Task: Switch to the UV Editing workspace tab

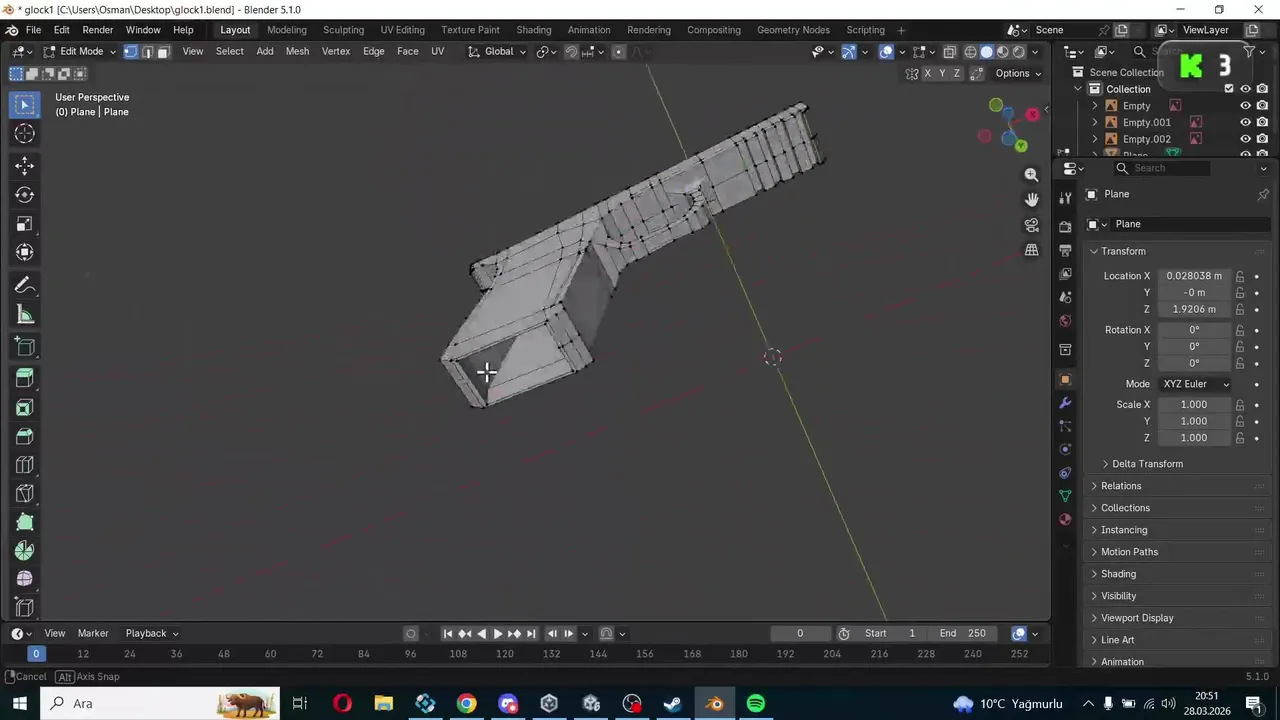Action: coord(402,30)
